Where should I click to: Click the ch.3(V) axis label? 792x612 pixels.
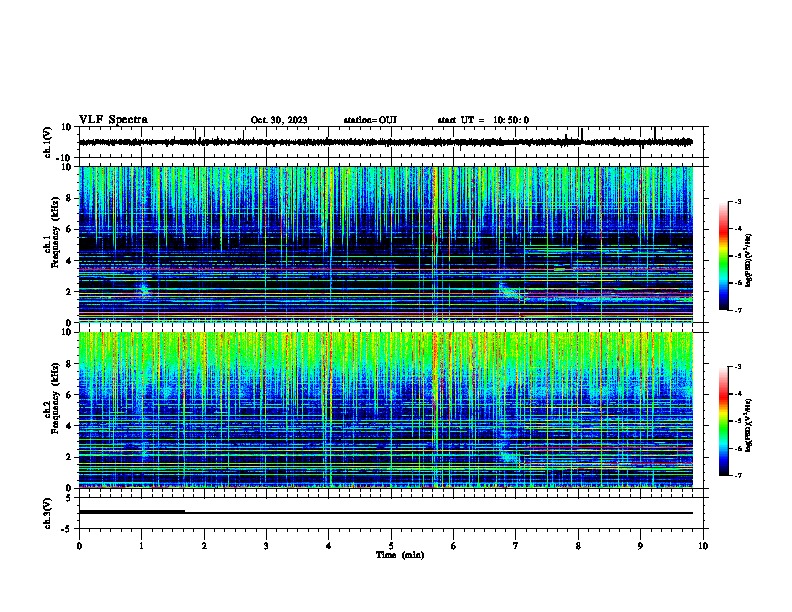(x=47, y=513)
